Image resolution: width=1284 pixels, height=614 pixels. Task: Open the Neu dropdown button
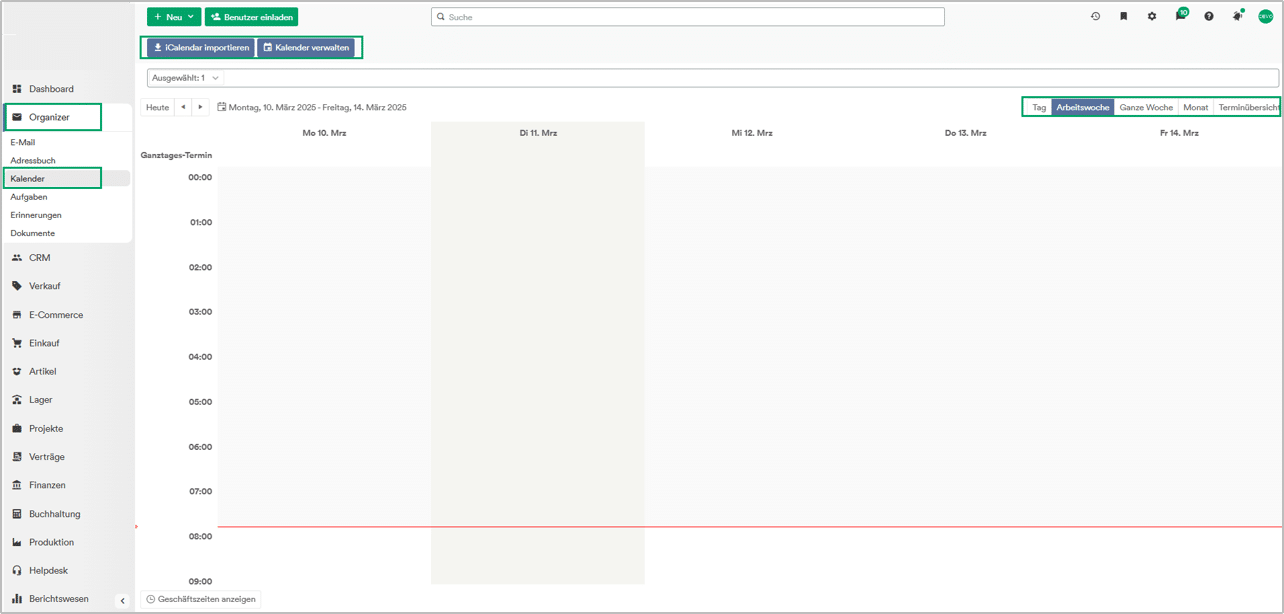(174, 17)
